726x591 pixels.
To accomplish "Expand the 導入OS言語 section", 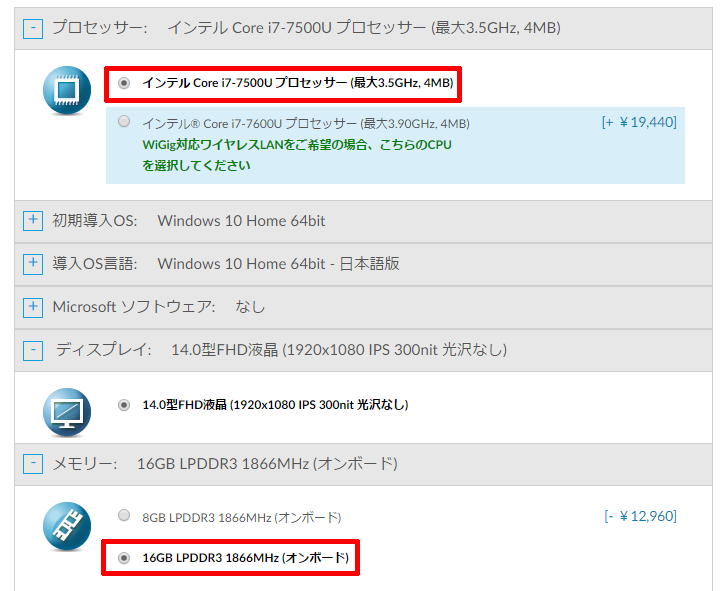I will pos(33,264).
